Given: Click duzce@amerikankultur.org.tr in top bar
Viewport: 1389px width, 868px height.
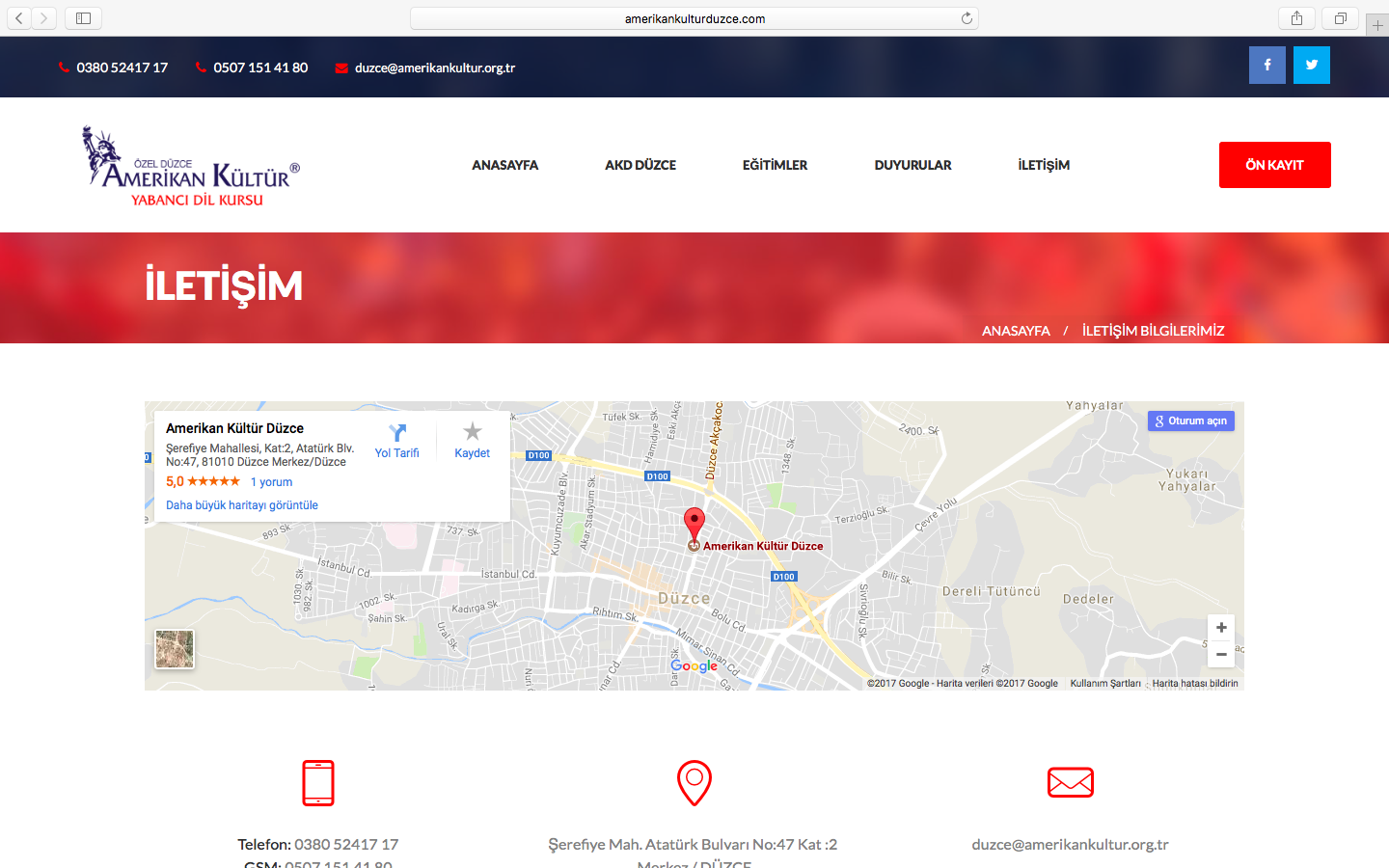Looking at the screenshot, I should [x=435, y=68].
